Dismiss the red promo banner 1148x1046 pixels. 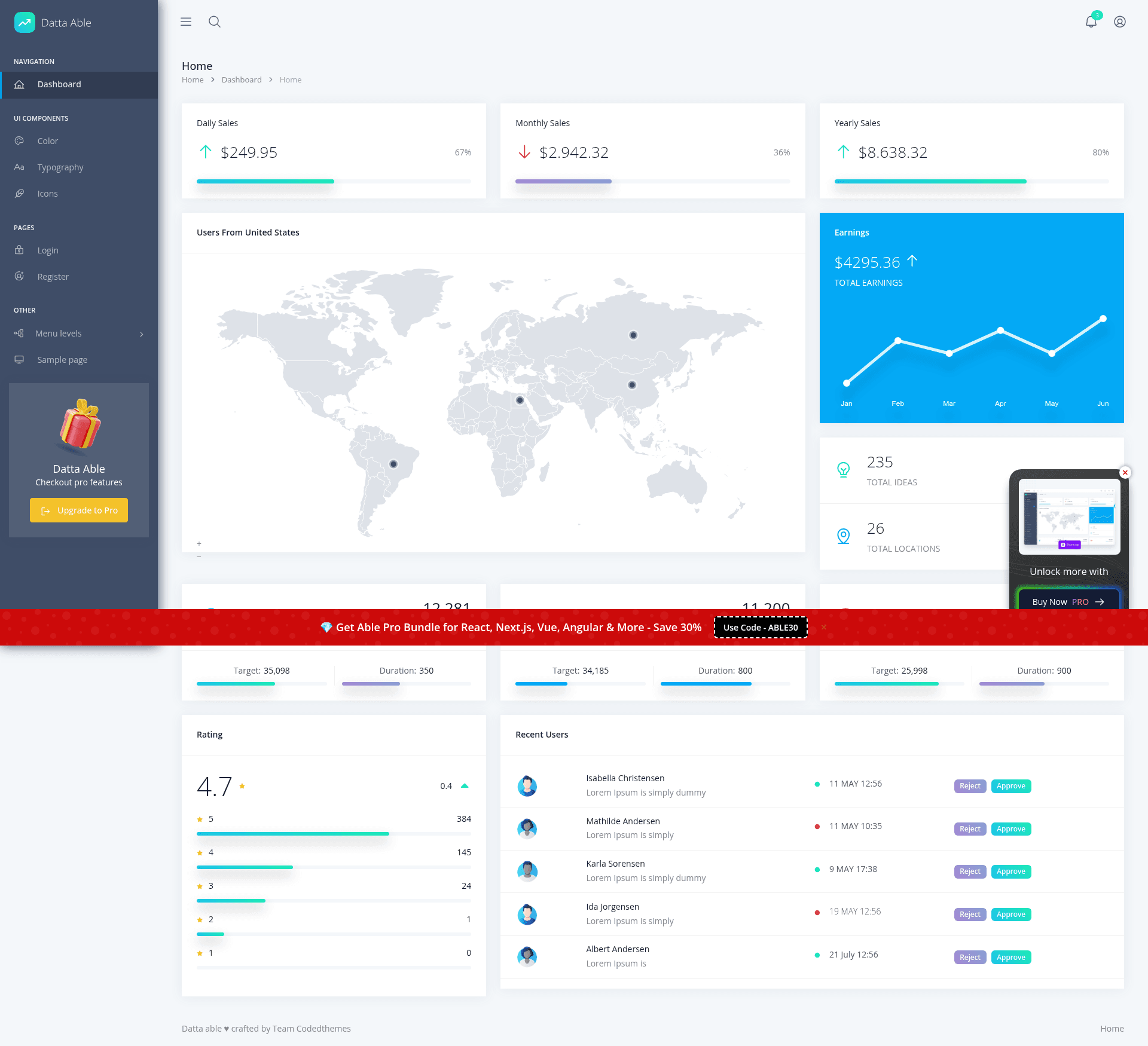(824, 627)
